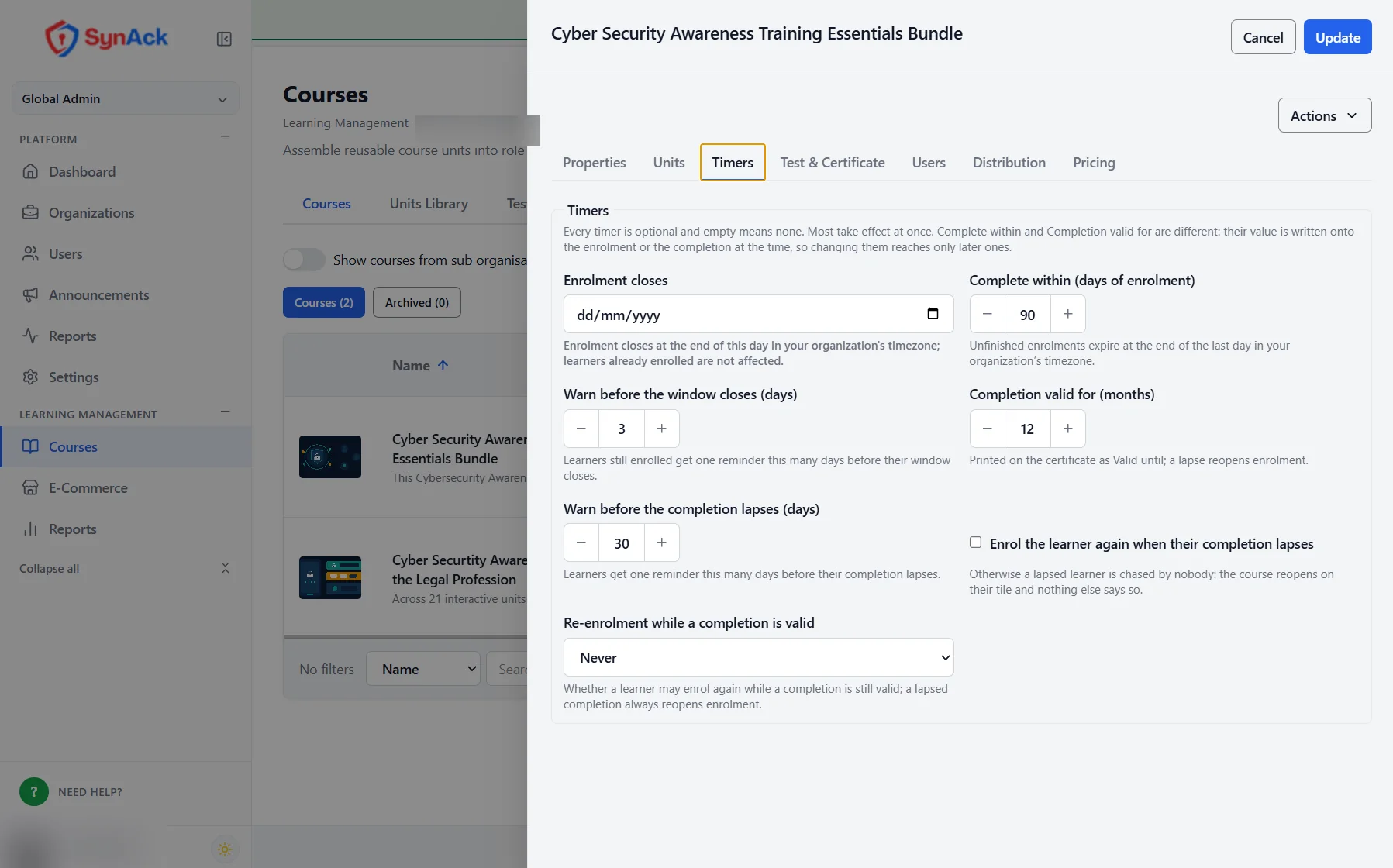Screen dimensions: 1393x868
Task: Open the Distribution tab
Action: click(1009, 163)
